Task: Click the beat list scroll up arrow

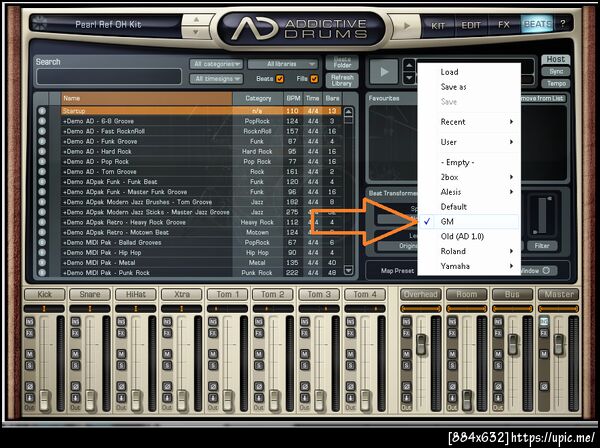Action: tap(348, 112)
